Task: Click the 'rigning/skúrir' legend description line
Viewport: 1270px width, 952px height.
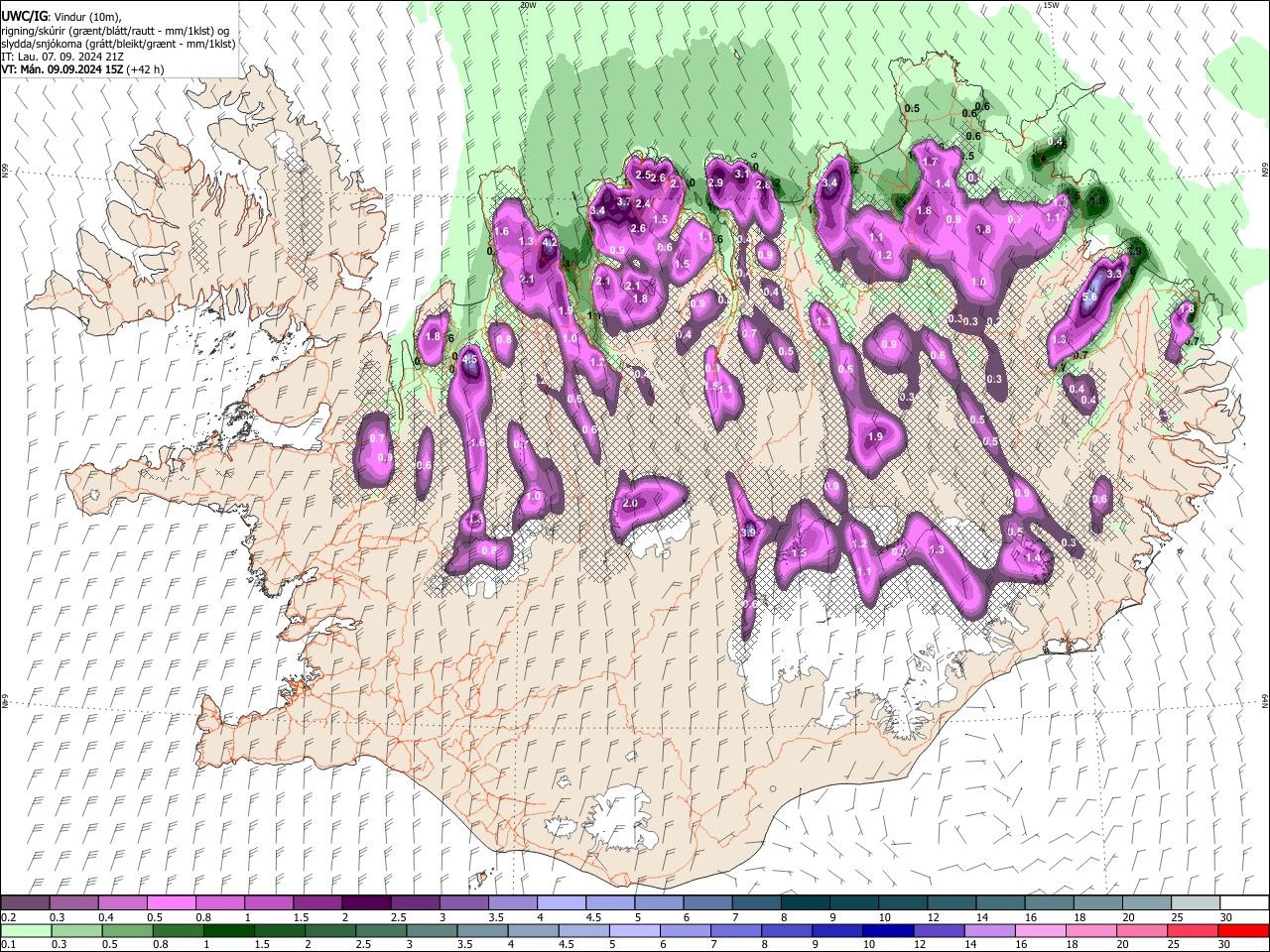Action: click(x=116, y=30)
